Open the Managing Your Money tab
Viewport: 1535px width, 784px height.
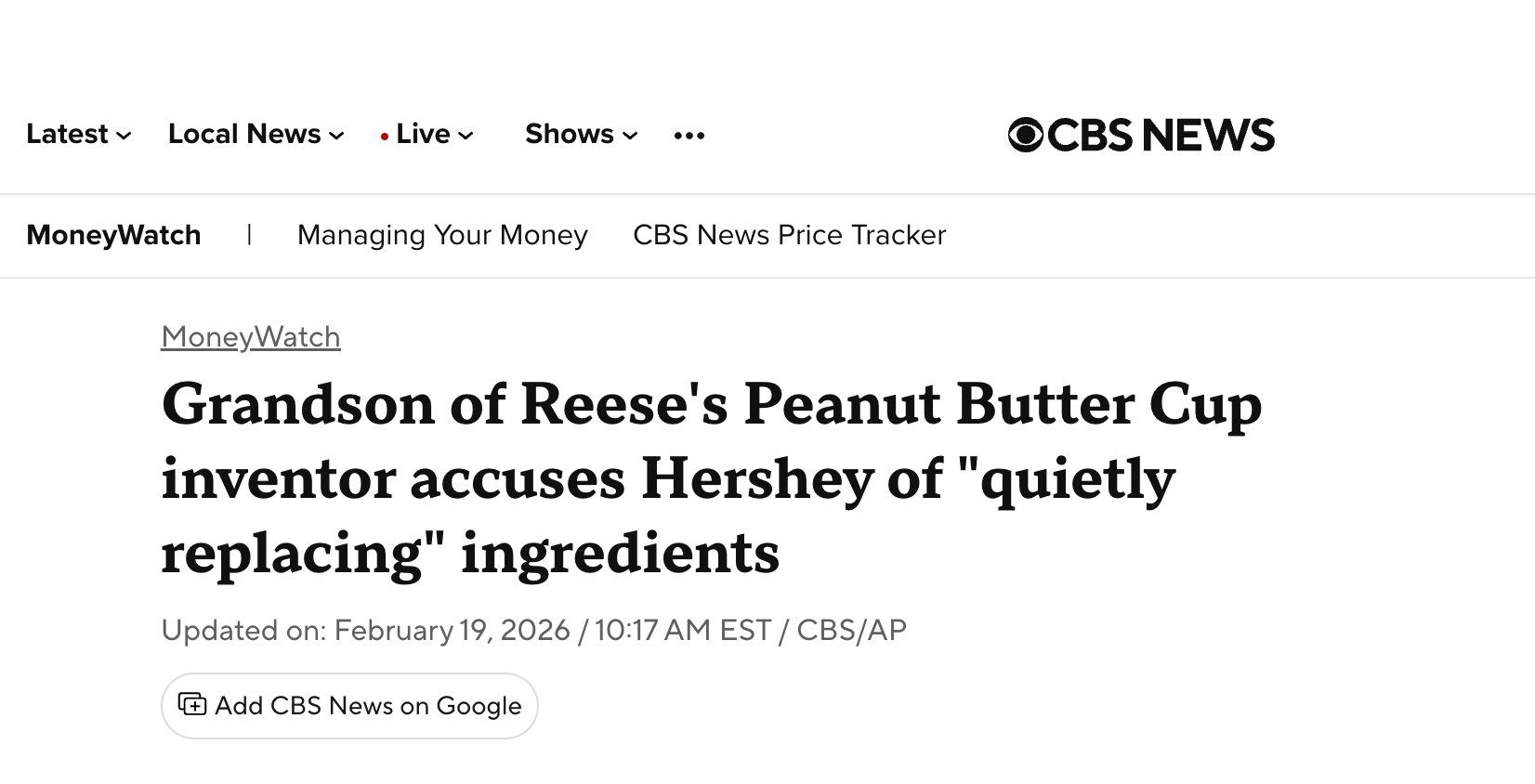442,235
